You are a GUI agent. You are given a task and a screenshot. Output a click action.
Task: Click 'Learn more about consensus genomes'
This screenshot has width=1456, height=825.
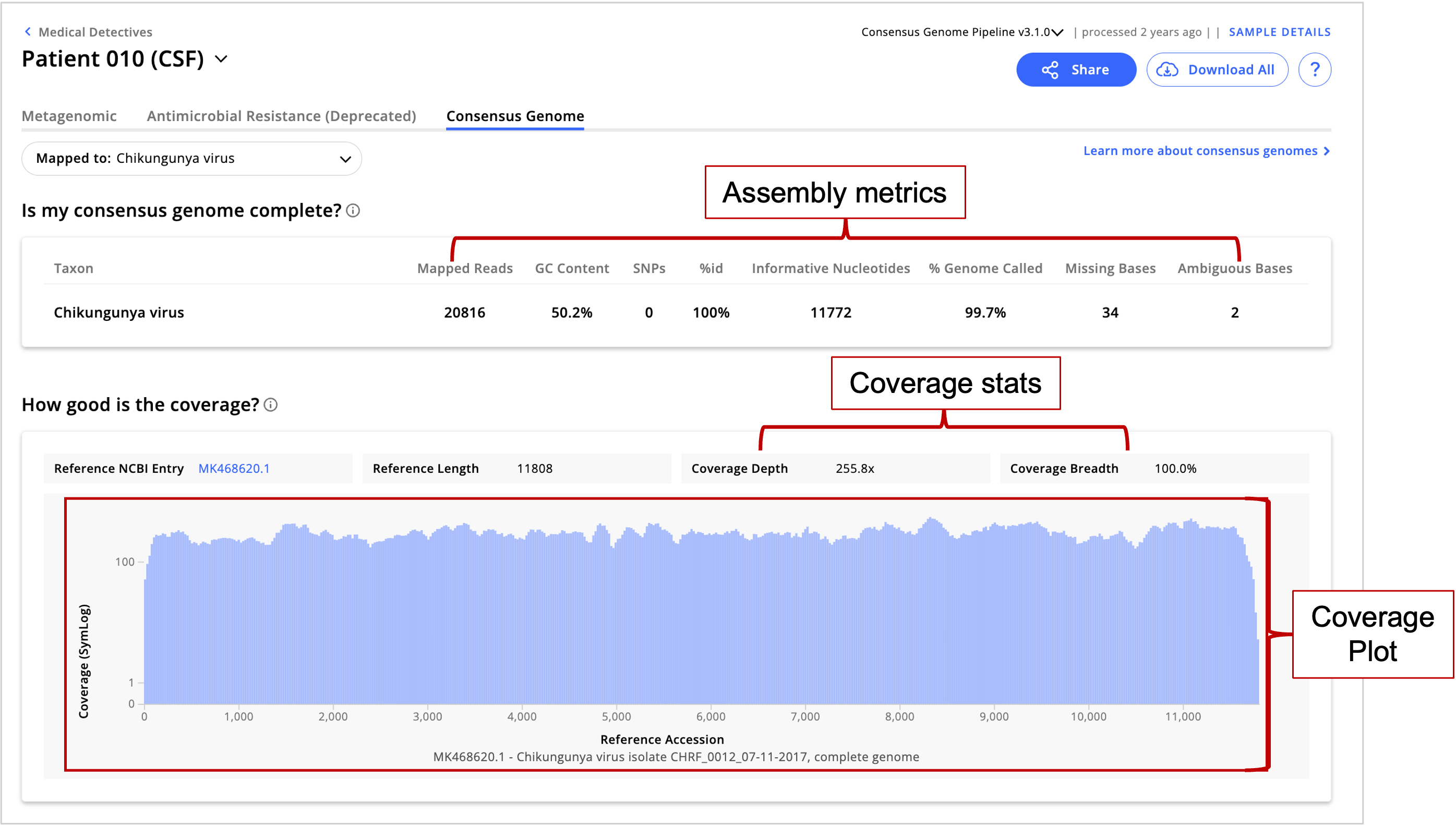(x=1200, y=151)
